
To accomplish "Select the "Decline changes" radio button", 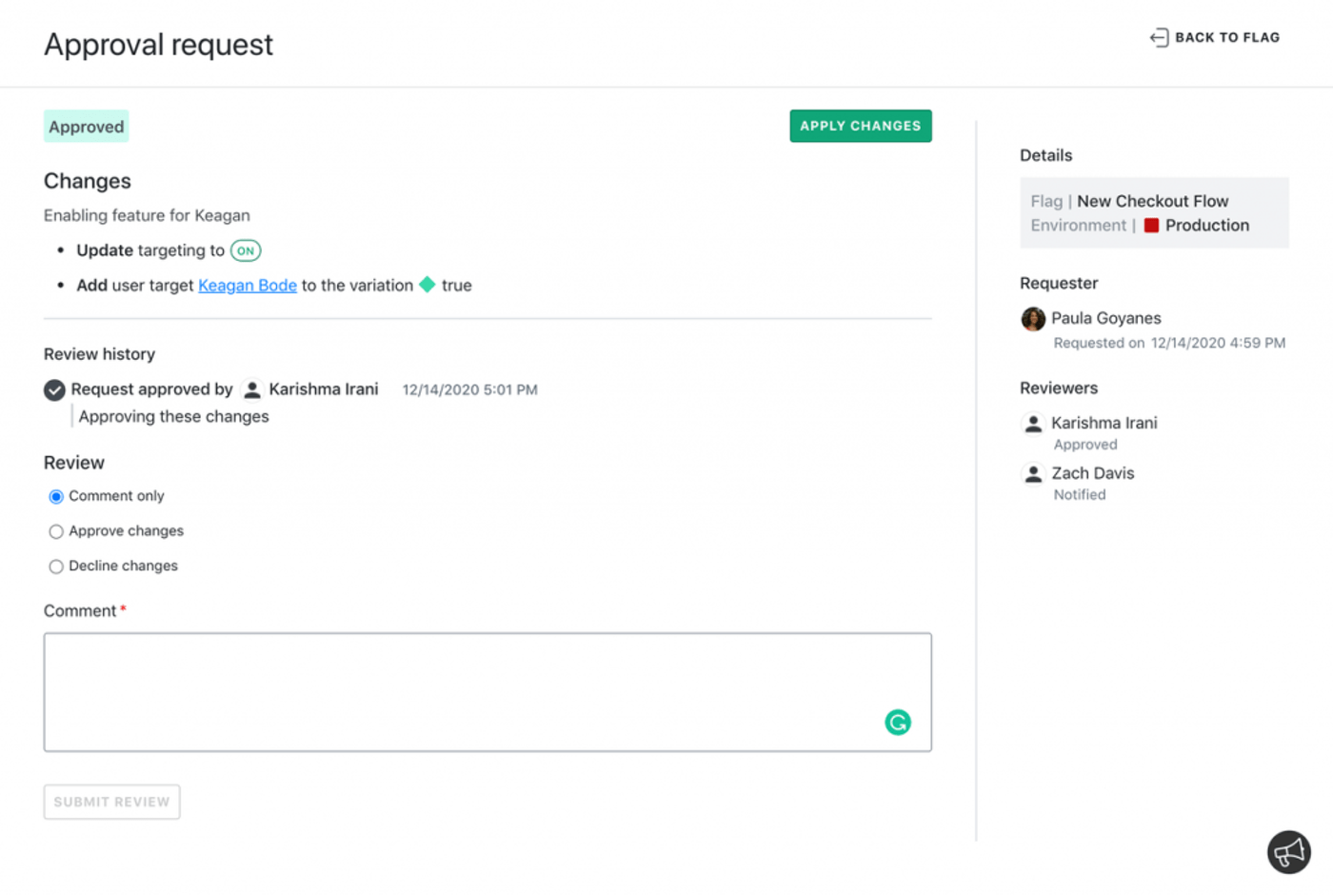I will pyautogui.click(x=56, y=566).
